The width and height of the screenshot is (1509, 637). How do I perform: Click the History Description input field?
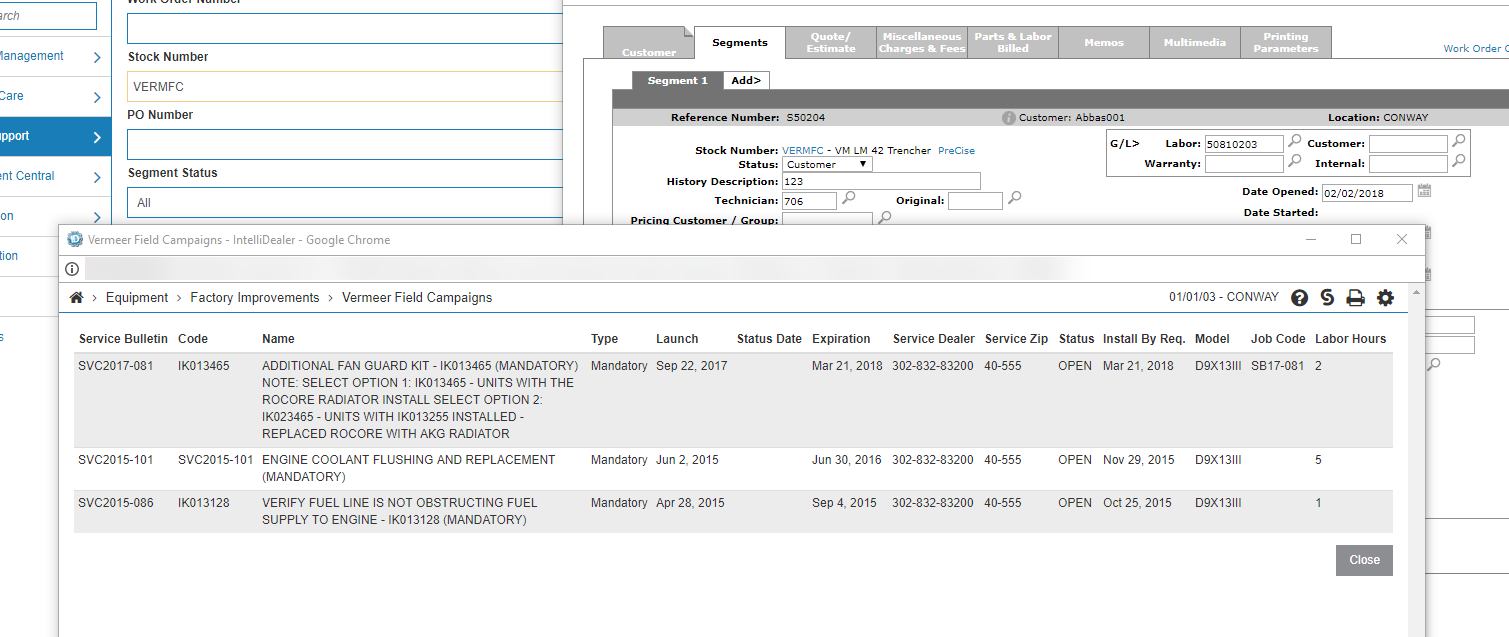coord(880,182)
